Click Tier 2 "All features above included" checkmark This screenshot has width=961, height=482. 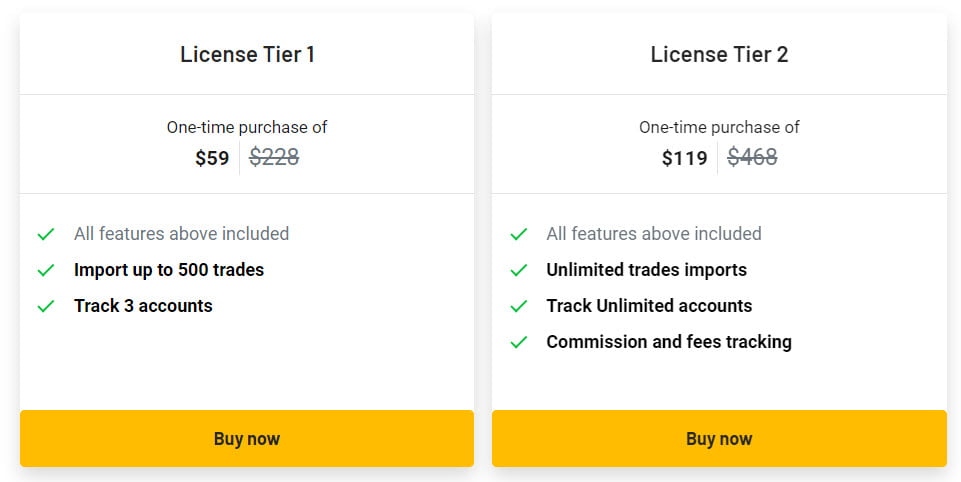518,234
